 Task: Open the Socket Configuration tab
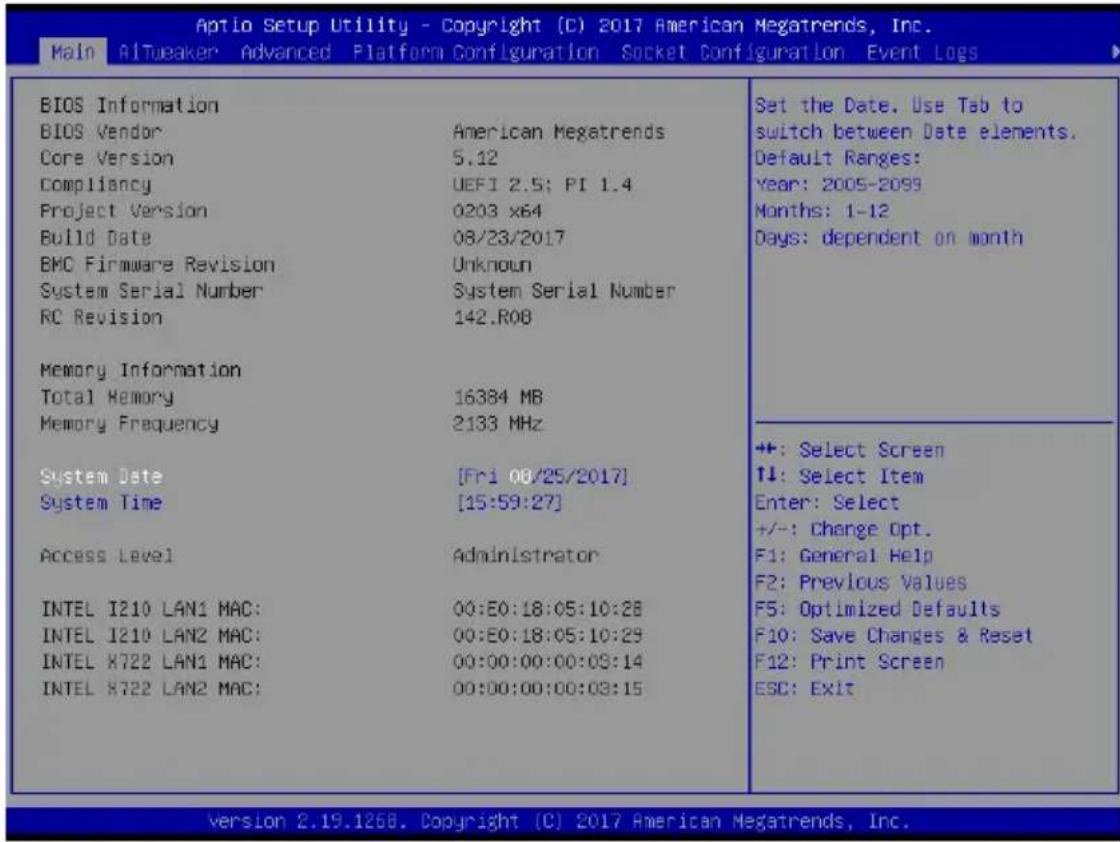(x=733, y=53)
